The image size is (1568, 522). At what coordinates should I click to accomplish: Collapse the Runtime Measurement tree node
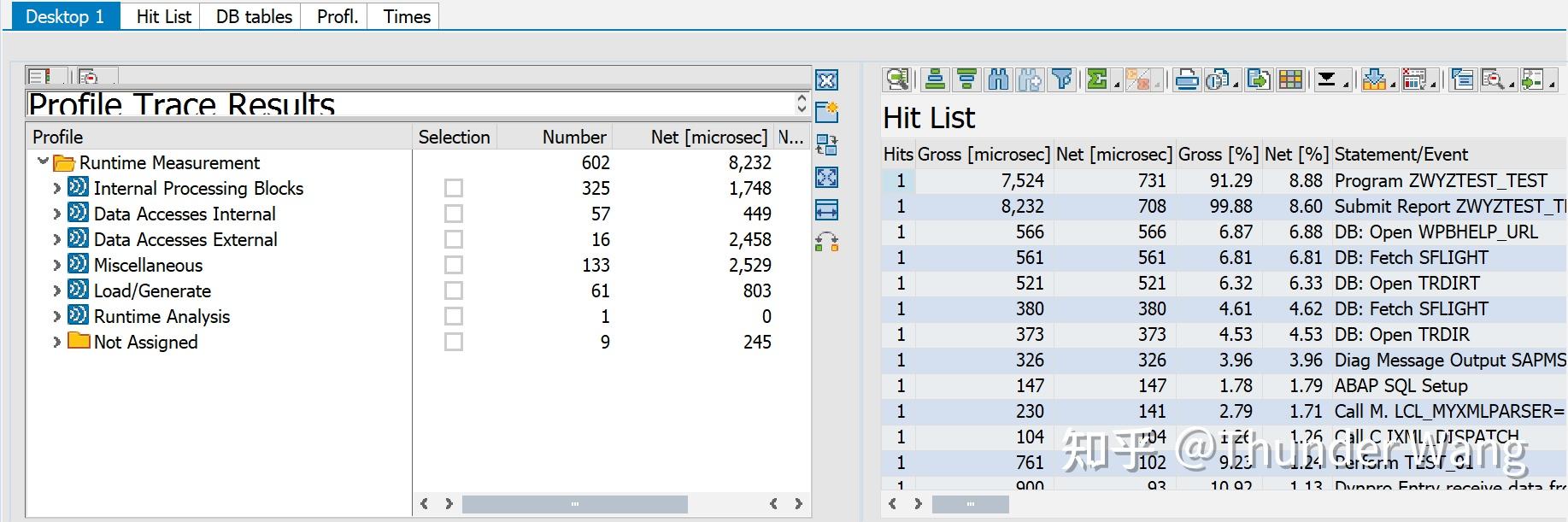43,162
